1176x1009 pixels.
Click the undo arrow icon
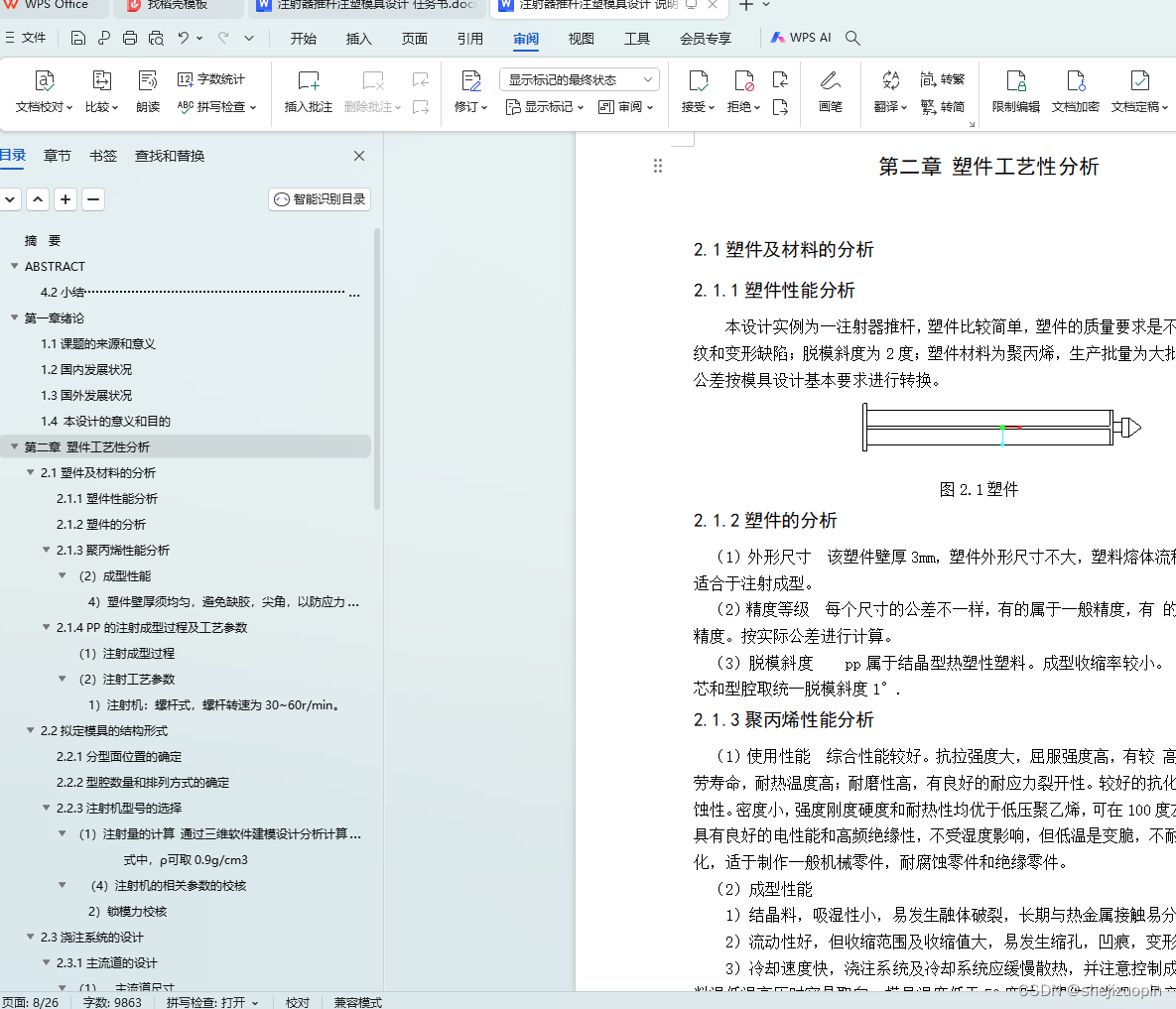pyautogui.click(x=183, y=38)
